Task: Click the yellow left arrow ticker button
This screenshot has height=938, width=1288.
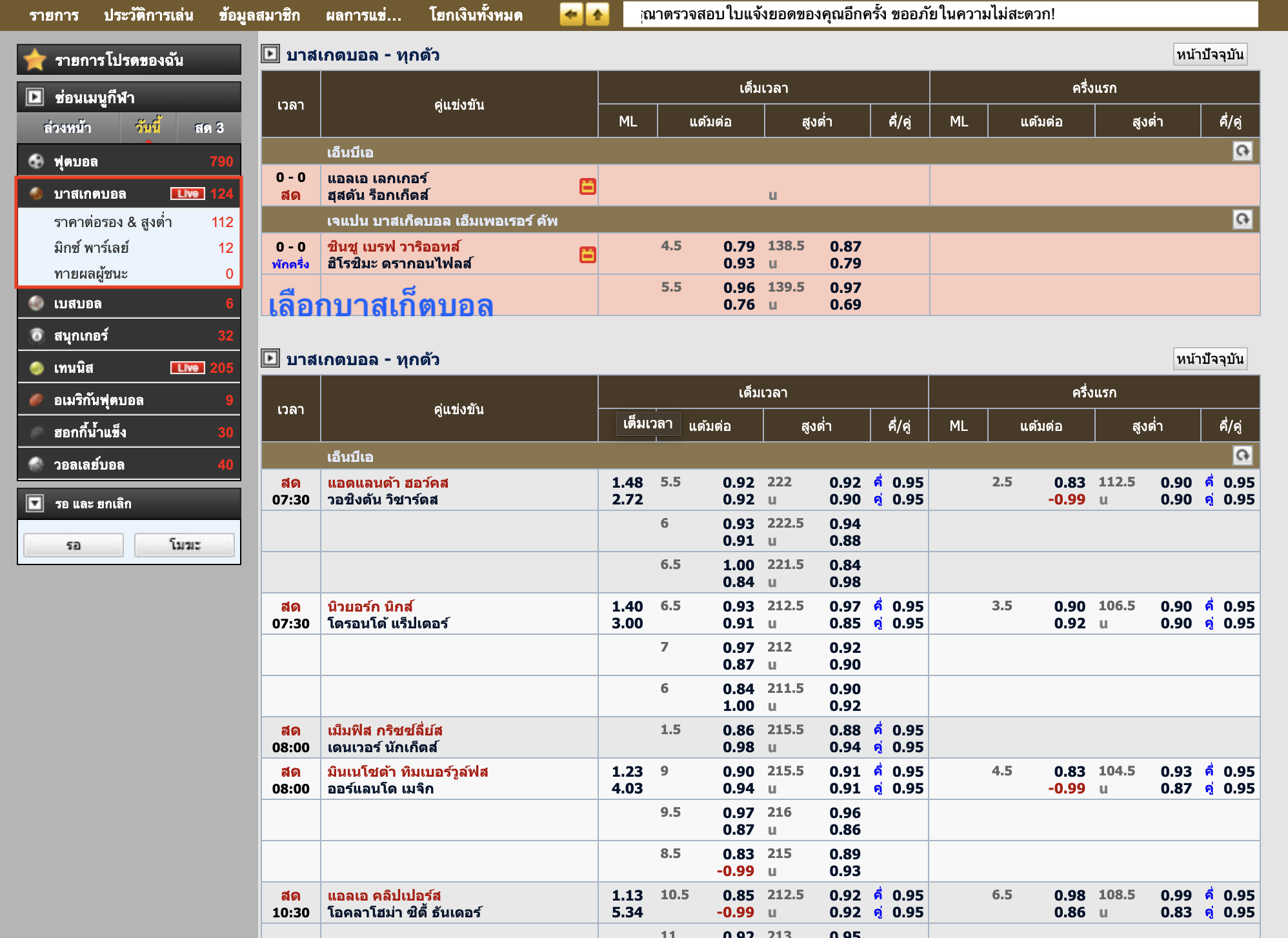Action: tap(571, 14)
